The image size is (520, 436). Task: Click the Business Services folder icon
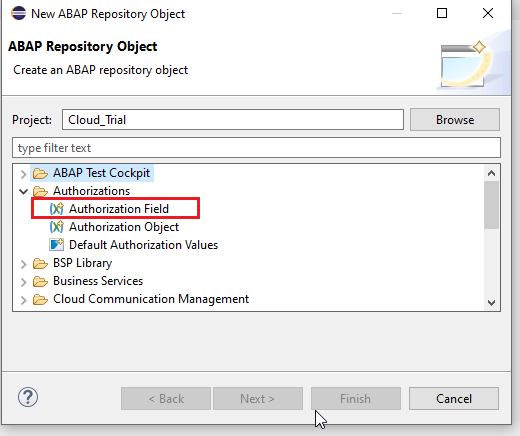coord(40,281)
